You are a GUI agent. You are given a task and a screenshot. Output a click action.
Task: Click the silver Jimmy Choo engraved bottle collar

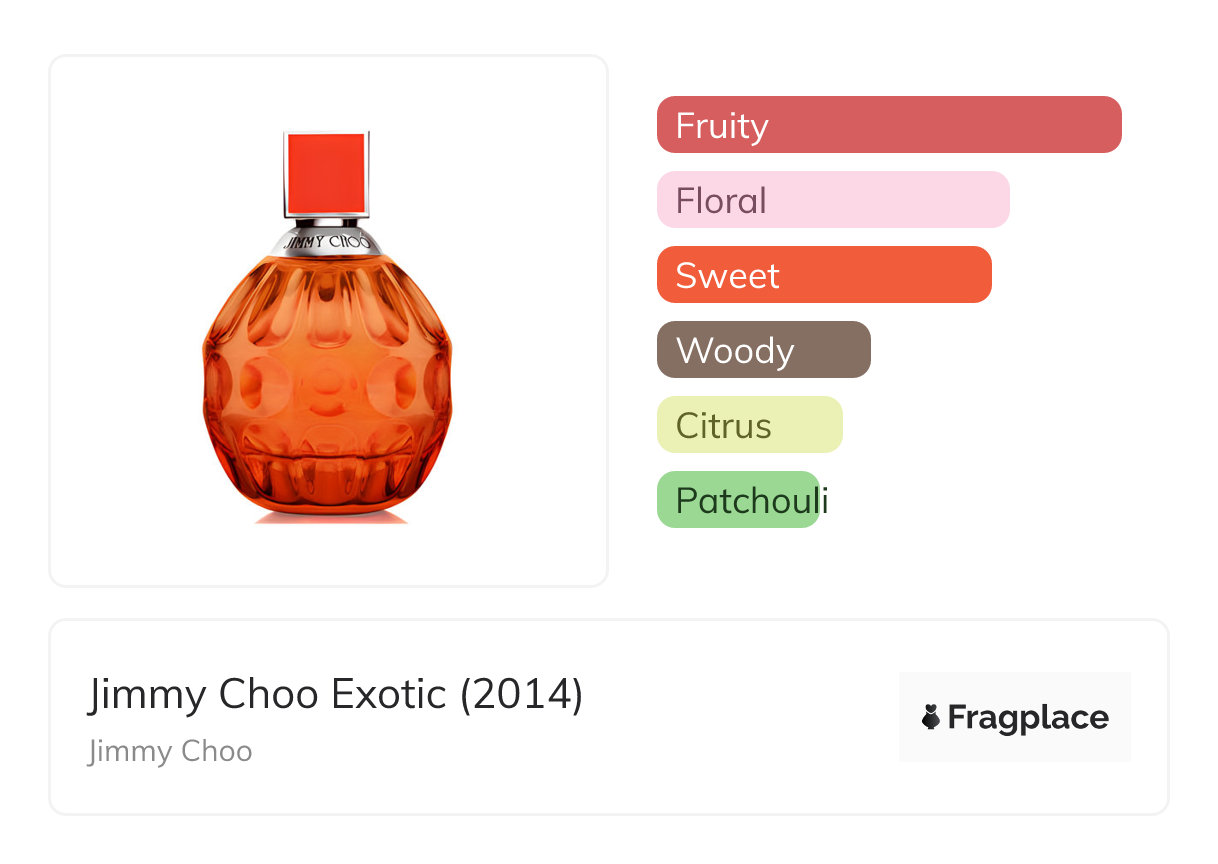tap(327, 240)
